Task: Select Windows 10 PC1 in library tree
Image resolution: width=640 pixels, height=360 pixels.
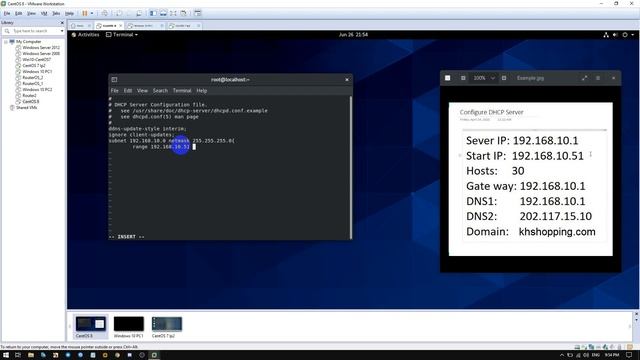Action: point(37,71)
